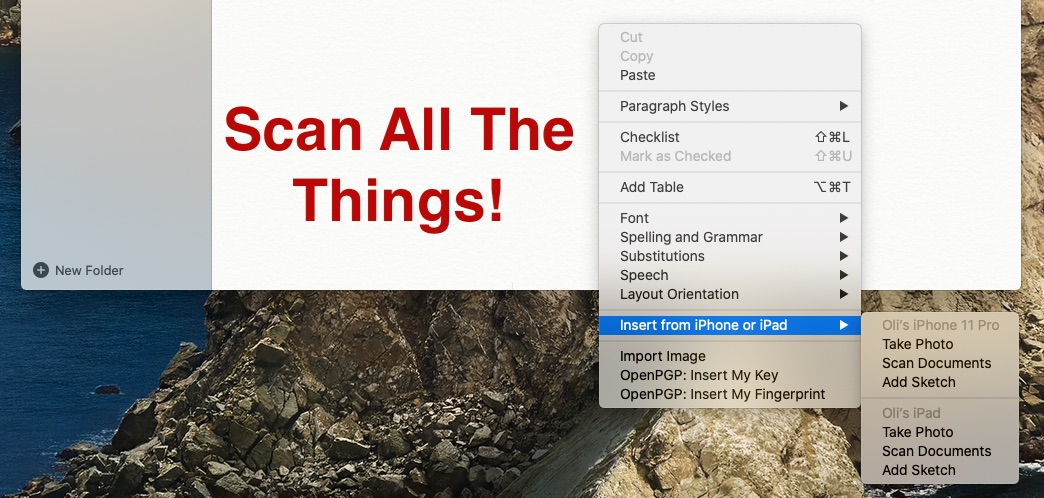This screenshot has height=498, width=1044.
Task: Expand the Paragraph Styles arrow
Action: tap(844, 106)
